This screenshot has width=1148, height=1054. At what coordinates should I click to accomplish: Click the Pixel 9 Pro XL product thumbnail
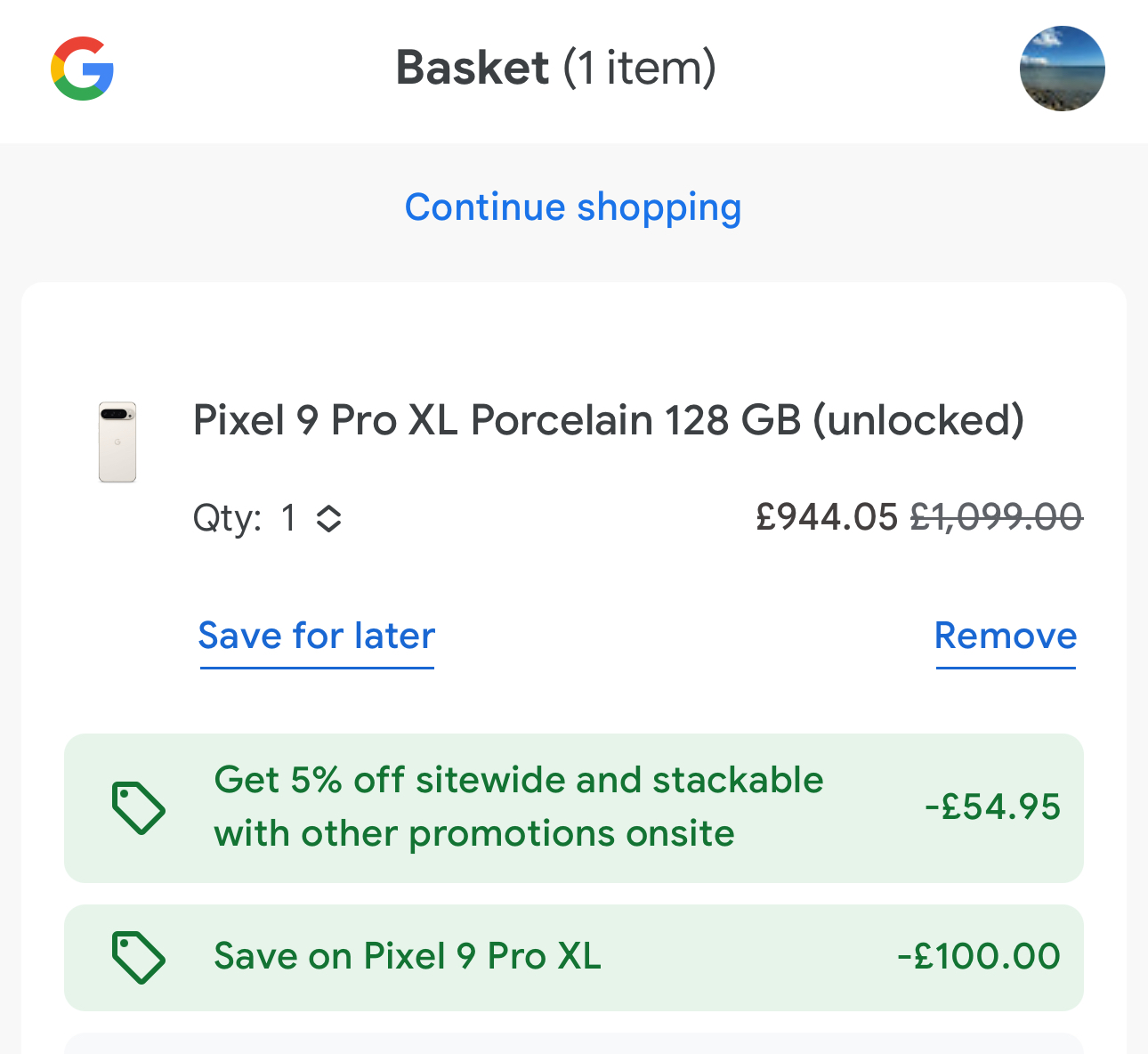[117, 442]
